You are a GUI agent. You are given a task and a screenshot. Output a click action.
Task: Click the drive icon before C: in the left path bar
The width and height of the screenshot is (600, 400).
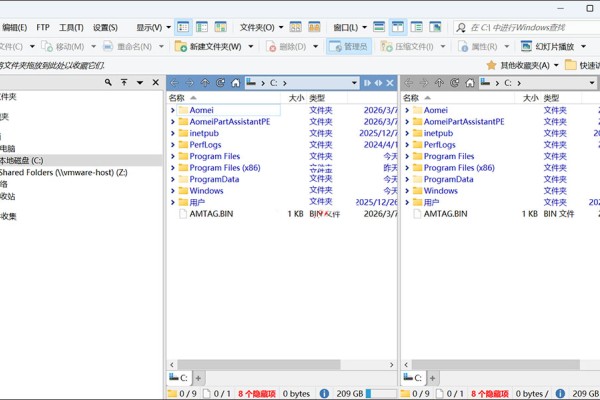coord(251,82)
